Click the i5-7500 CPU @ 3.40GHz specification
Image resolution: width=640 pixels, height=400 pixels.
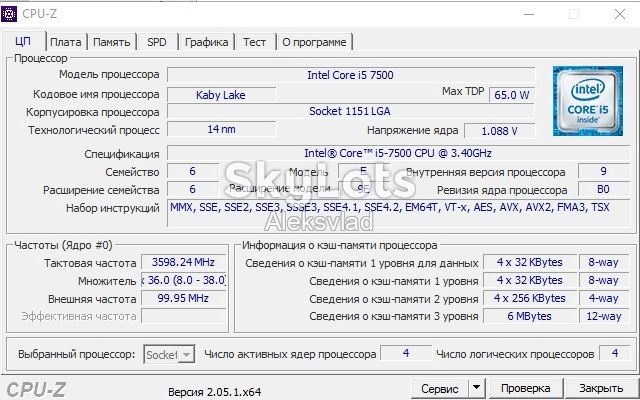398,153
